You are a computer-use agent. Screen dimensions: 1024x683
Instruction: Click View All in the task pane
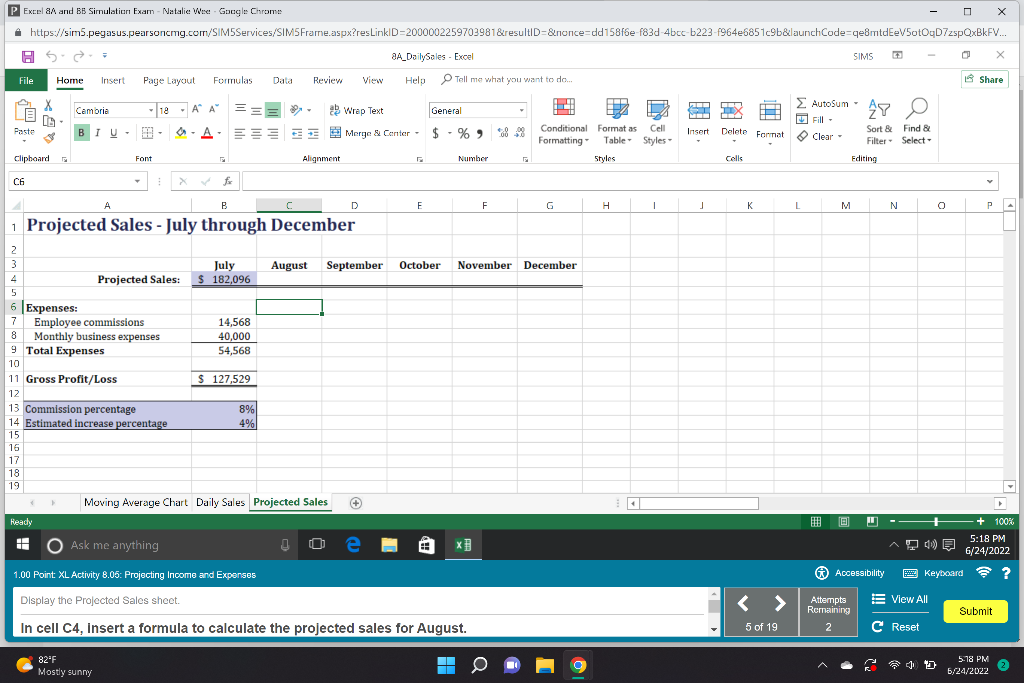pos(899,599)
